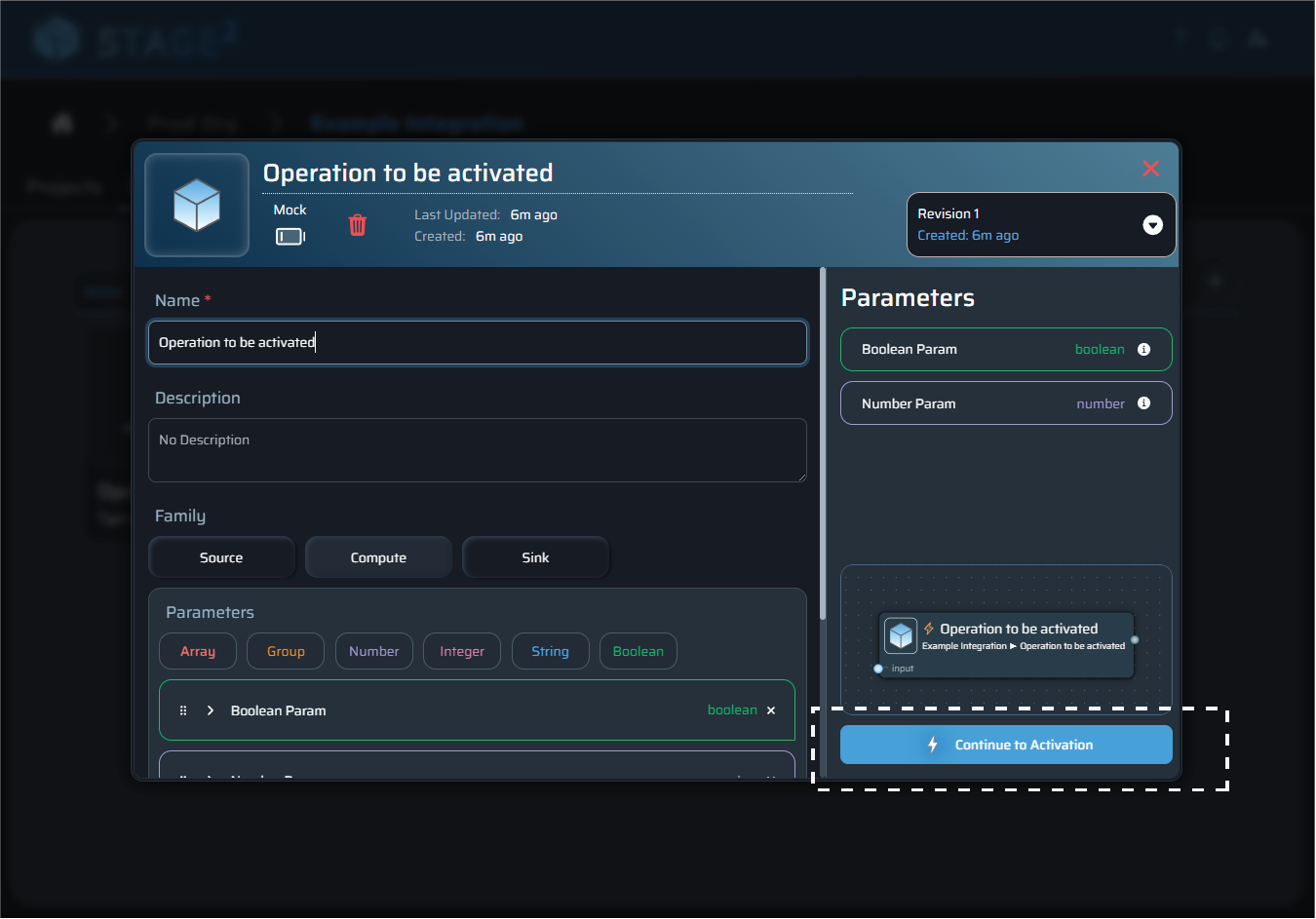Choose the Sink family option
Viewport: 1316px width, 919px height.
[535, 557]
